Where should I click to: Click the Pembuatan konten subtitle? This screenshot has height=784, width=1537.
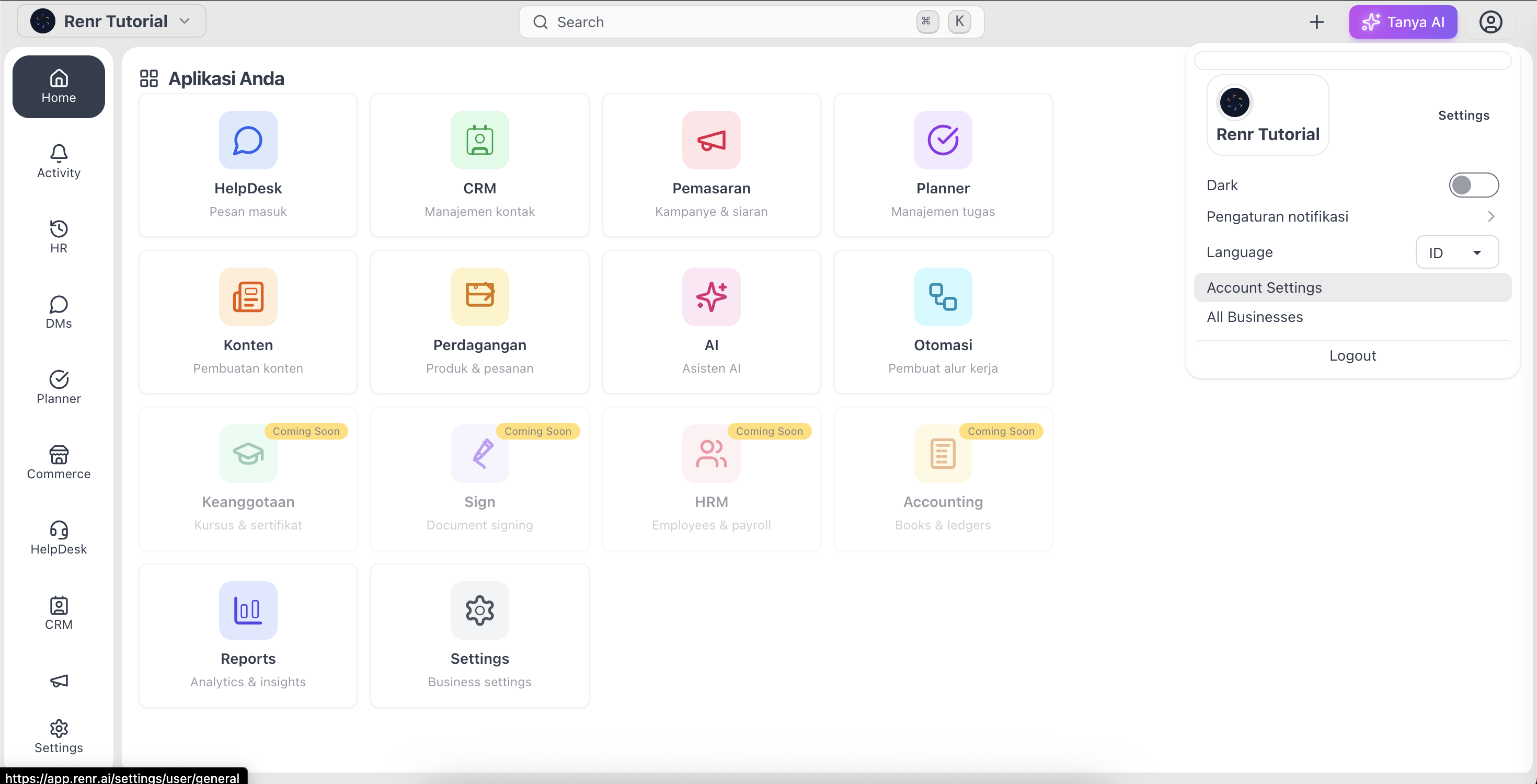point(248,368)
